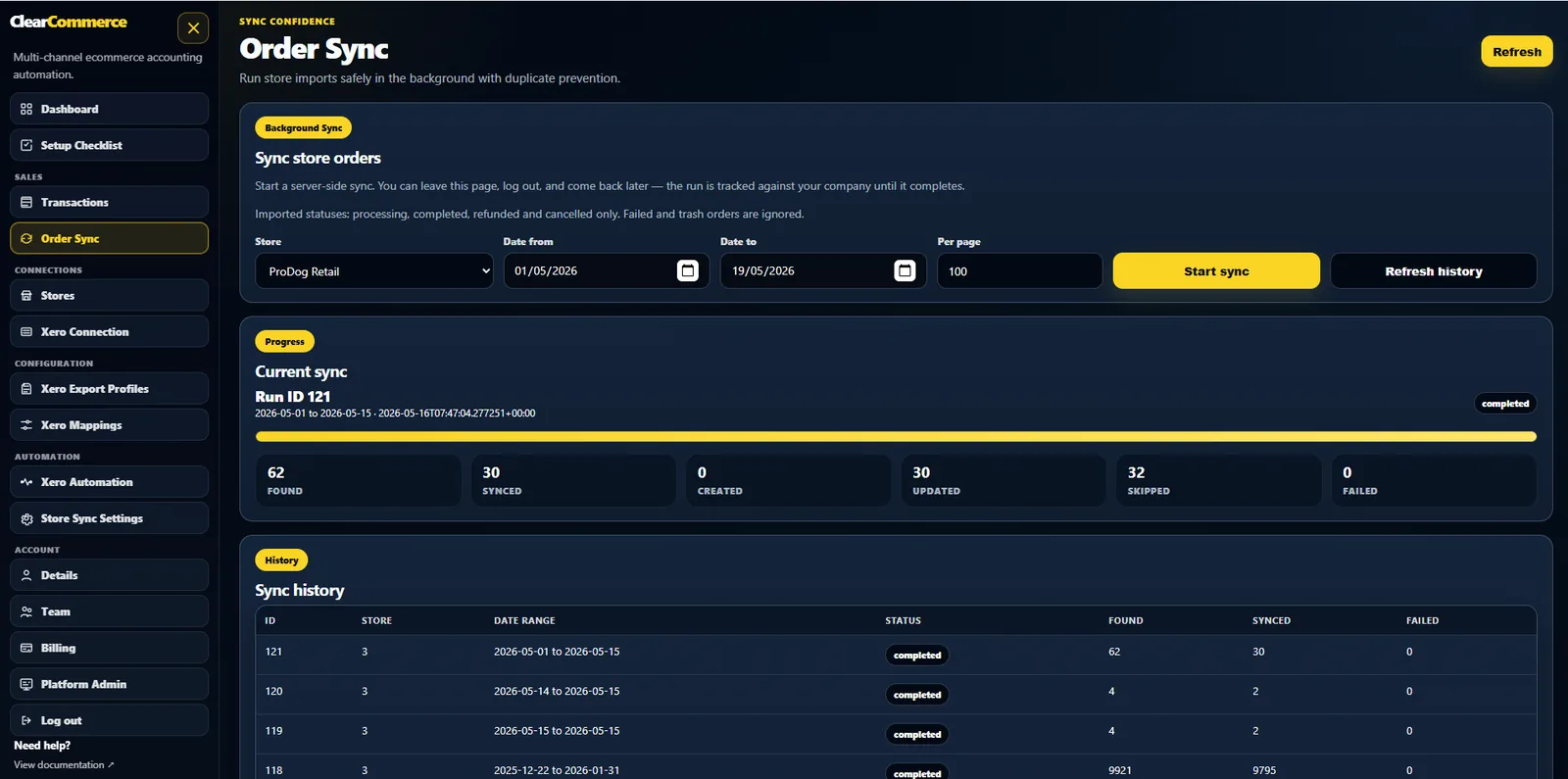Click the completed status in row 119
The width and height of the screenshot is (1568, 779).
(917, 734)
